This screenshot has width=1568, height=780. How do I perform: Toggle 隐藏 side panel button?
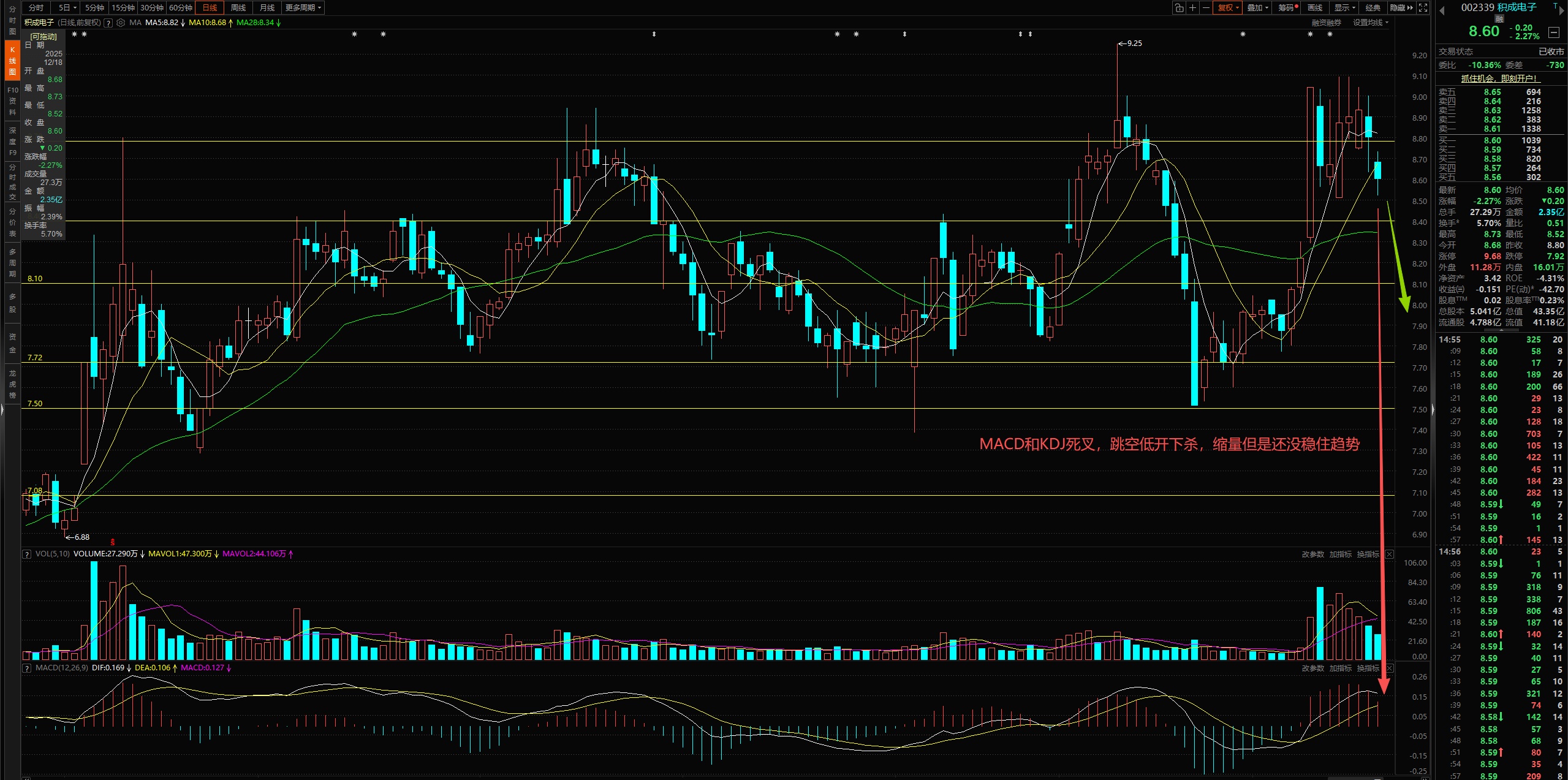1401,7
